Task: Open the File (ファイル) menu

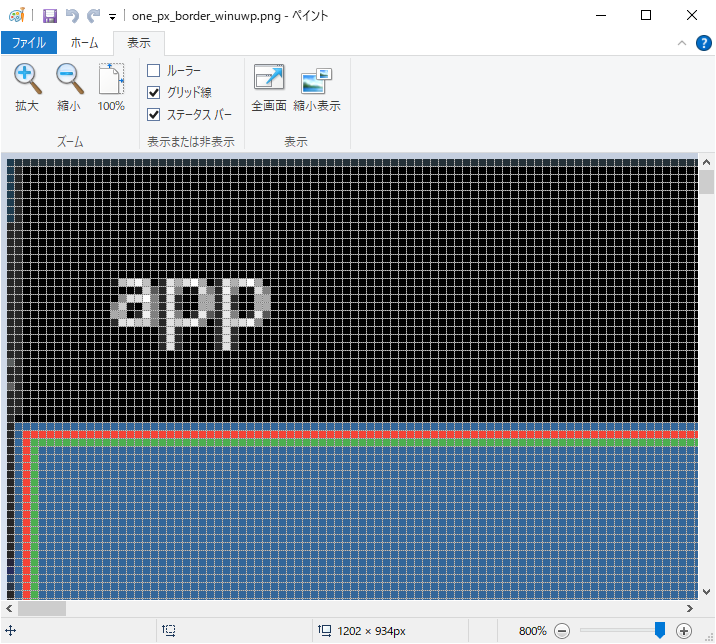Action: click(x=29, y=43)
